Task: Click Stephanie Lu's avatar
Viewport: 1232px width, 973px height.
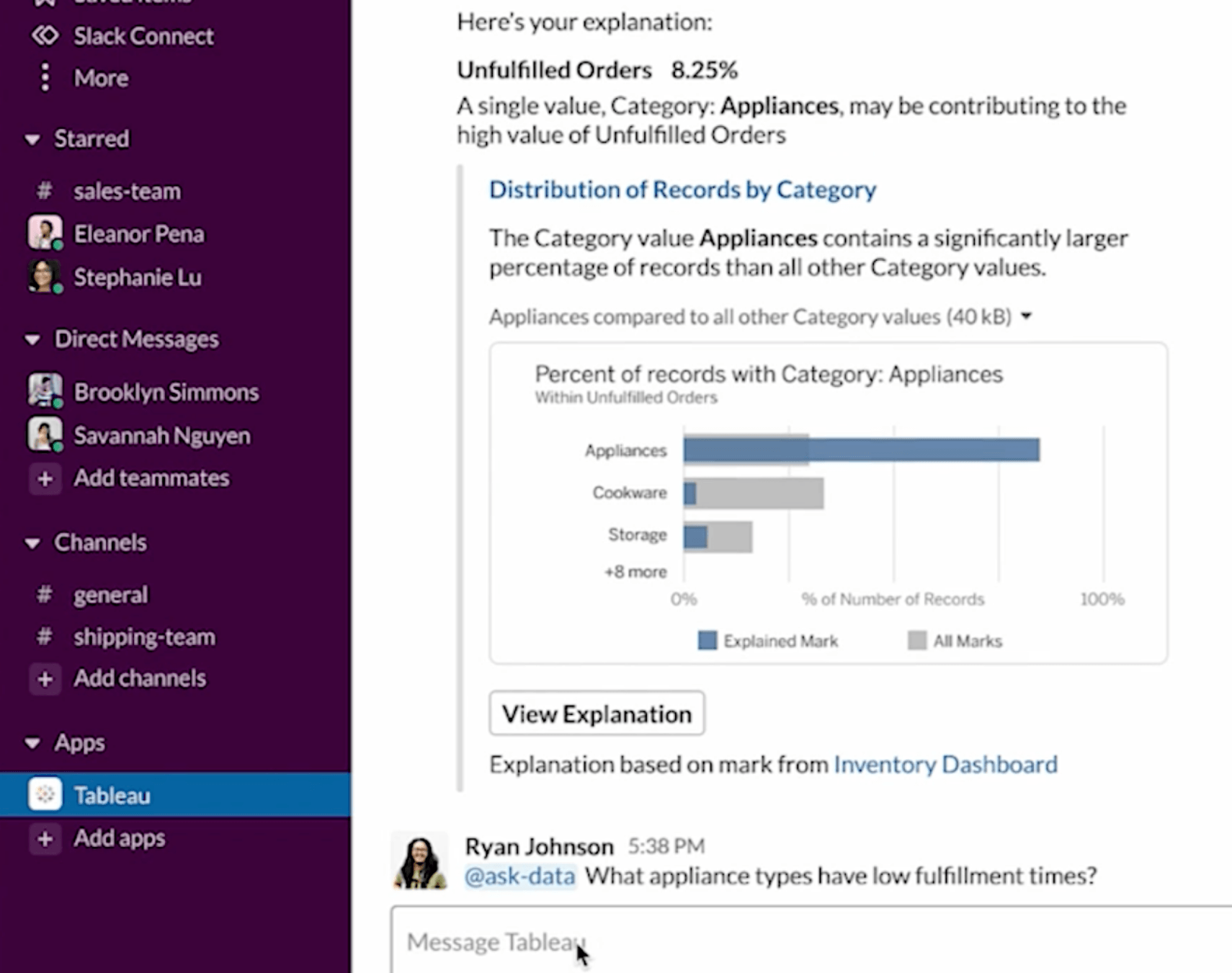Action: coord(45,277)
